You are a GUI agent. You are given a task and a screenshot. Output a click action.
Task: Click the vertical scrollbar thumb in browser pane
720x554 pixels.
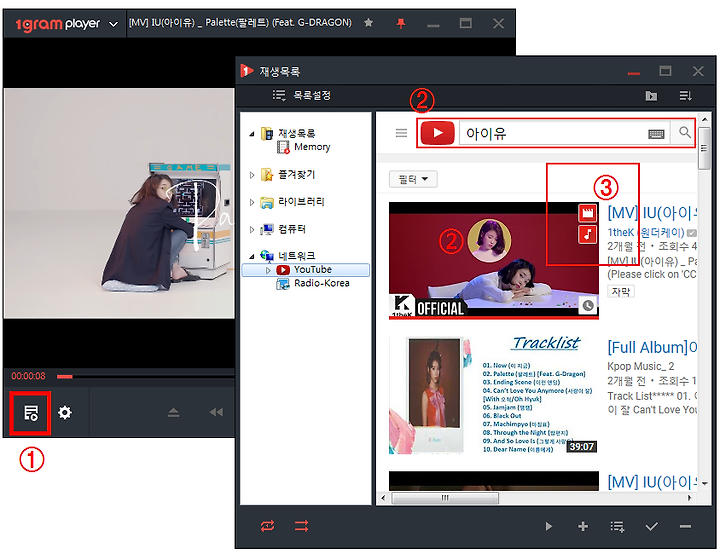pos(703,148)
